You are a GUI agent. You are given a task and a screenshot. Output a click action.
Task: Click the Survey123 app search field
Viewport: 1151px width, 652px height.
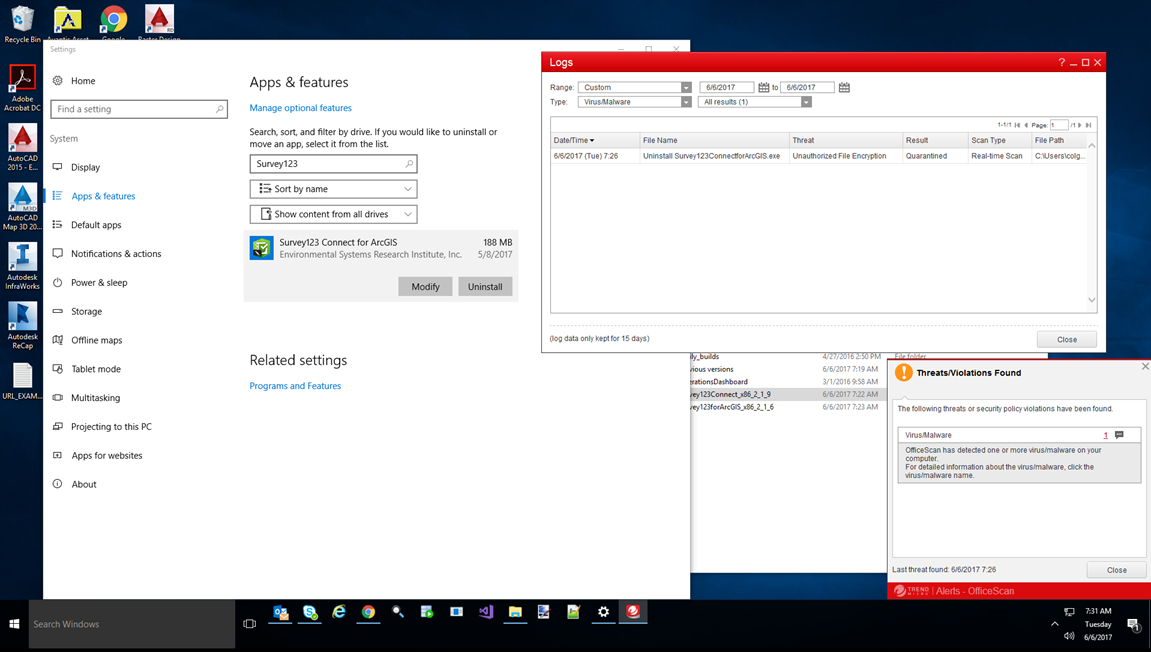pyautogui.click(x=333, y=164)
